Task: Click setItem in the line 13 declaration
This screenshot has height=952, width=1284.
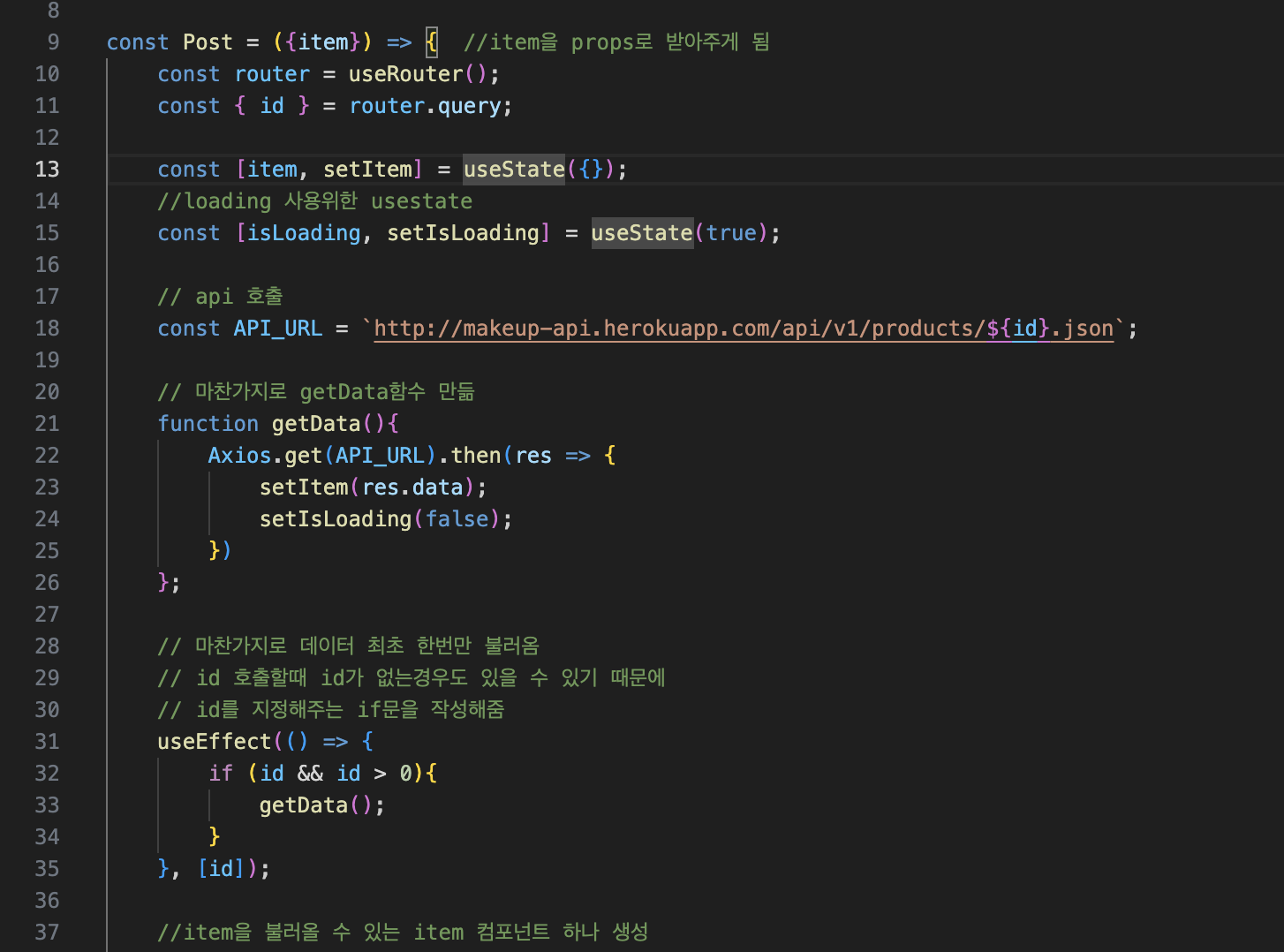Action: click(x=367, y=170)
